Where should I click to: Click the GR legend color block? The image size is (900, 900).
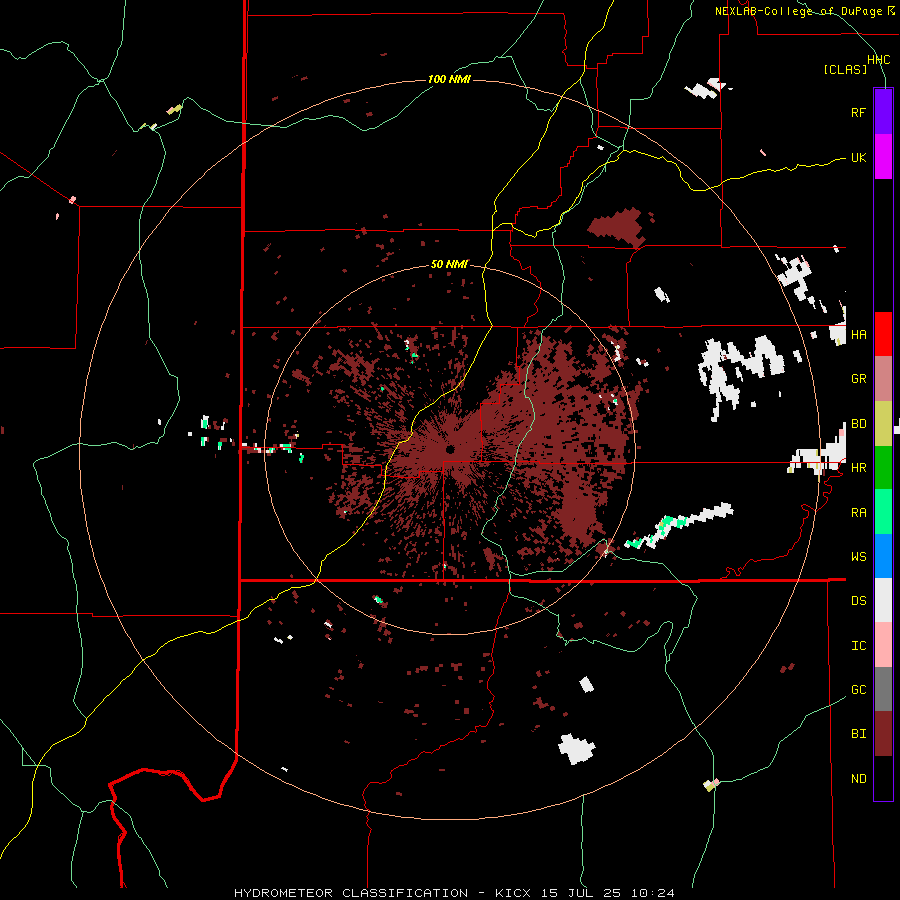(x=883, y=379)
